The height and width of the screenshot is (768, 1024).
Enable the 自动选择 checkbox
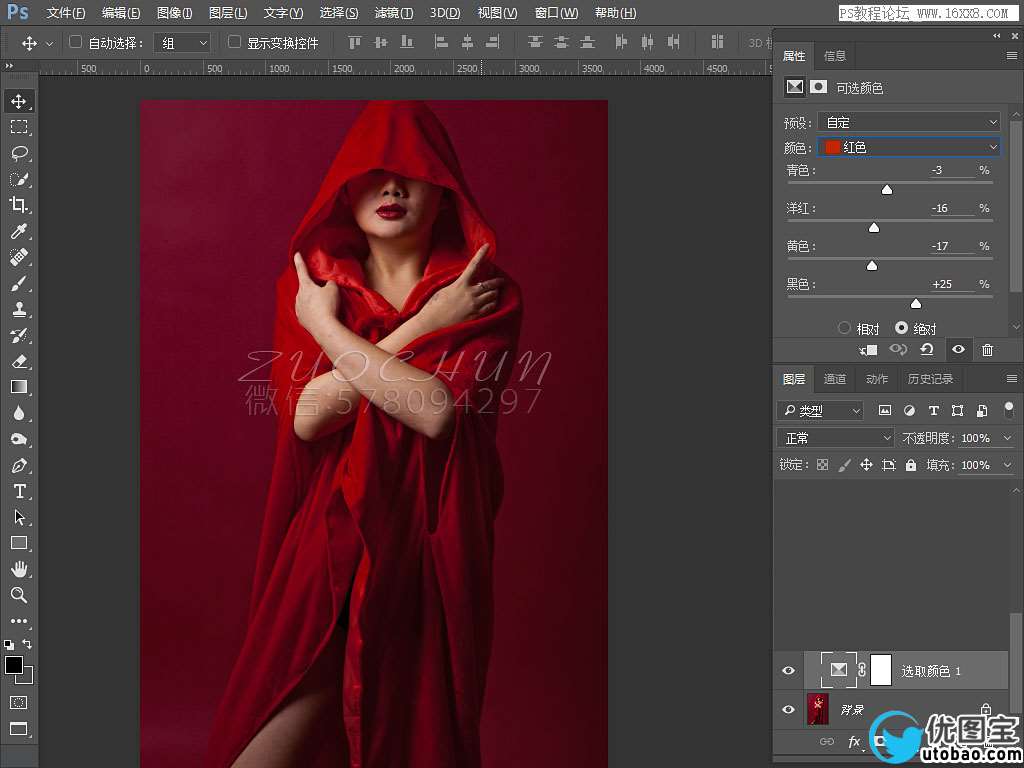pos(76,42)
